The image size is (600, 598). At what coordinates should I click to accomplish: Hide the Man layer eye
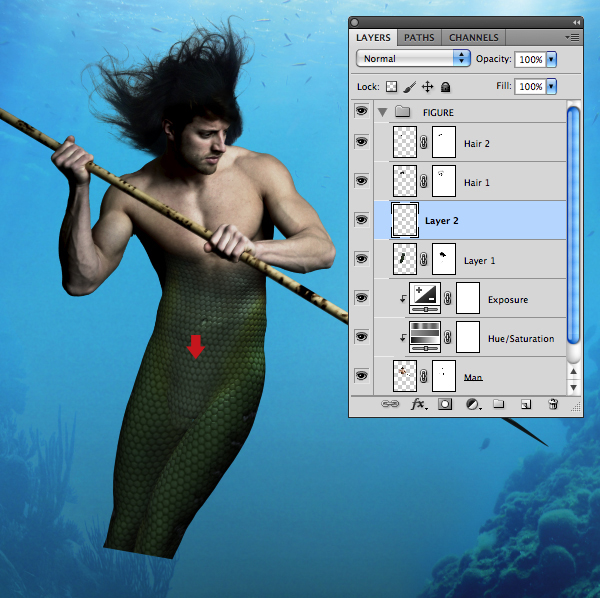[x=361, y=376]
